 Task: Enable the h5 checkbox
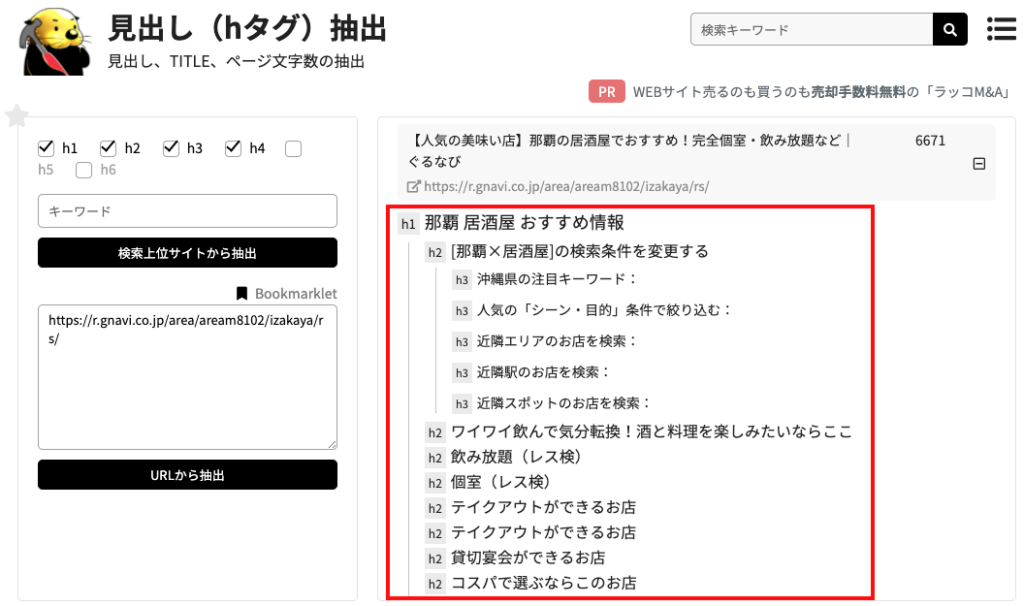click(x=293, y=149)
